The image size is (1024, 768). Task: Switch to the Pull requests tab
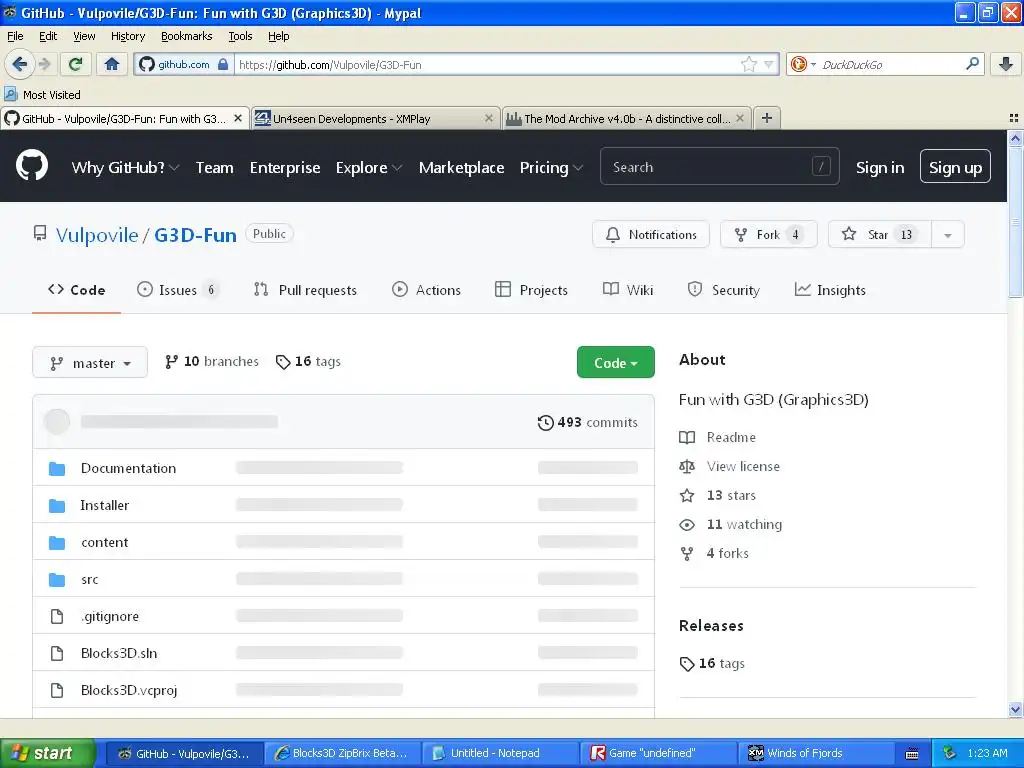pyautogui.click(x=305, y=290)
